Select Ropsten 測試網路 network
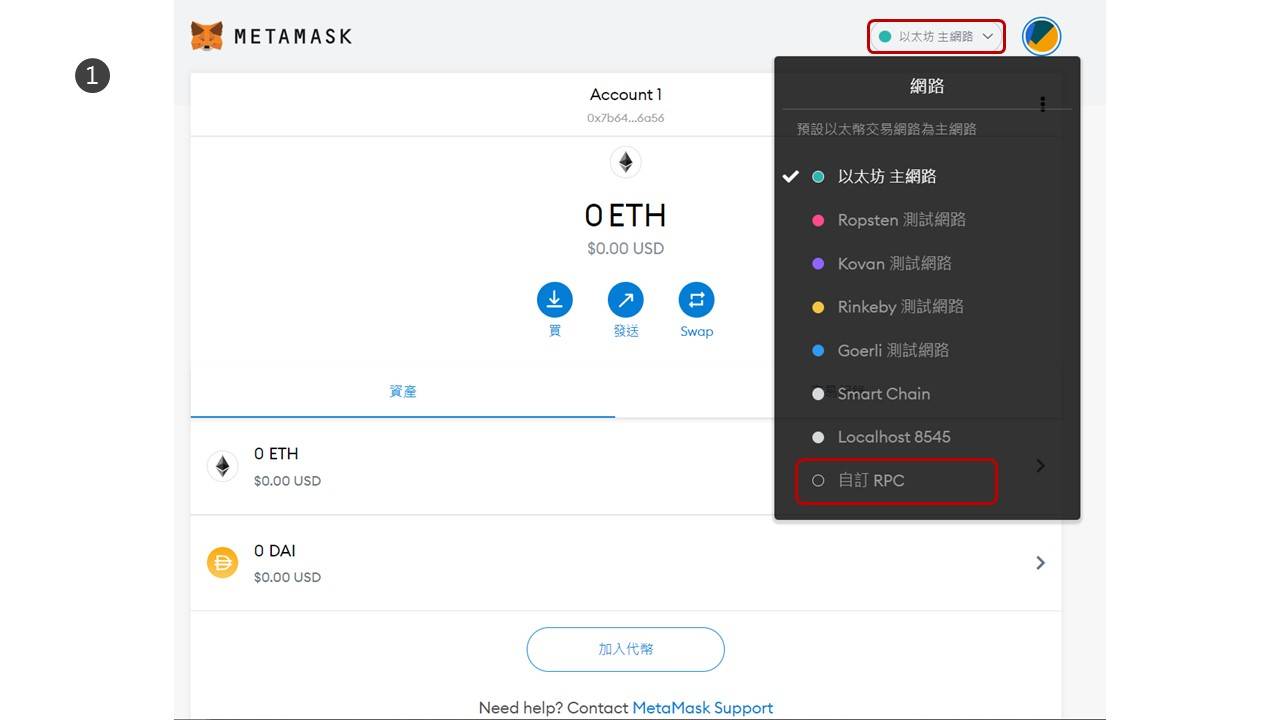This screenshot has width=1280, height=720. pos(901,220)
